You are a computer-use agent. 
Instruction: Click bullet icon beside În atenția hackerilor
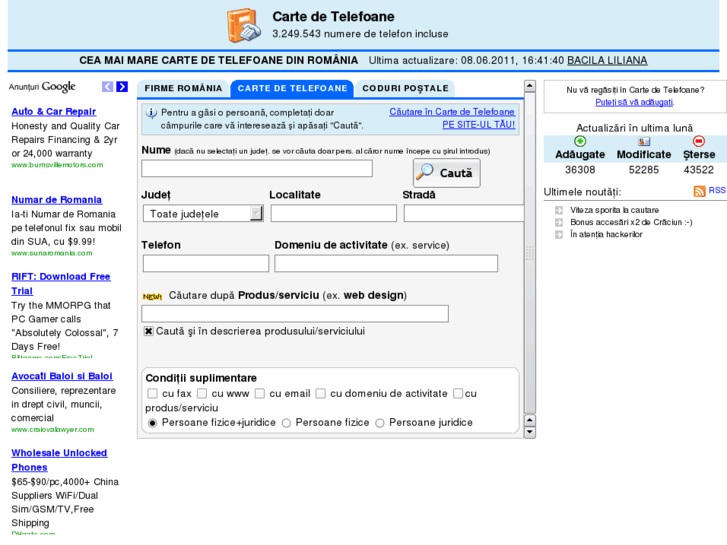click(x=559, y=235)
